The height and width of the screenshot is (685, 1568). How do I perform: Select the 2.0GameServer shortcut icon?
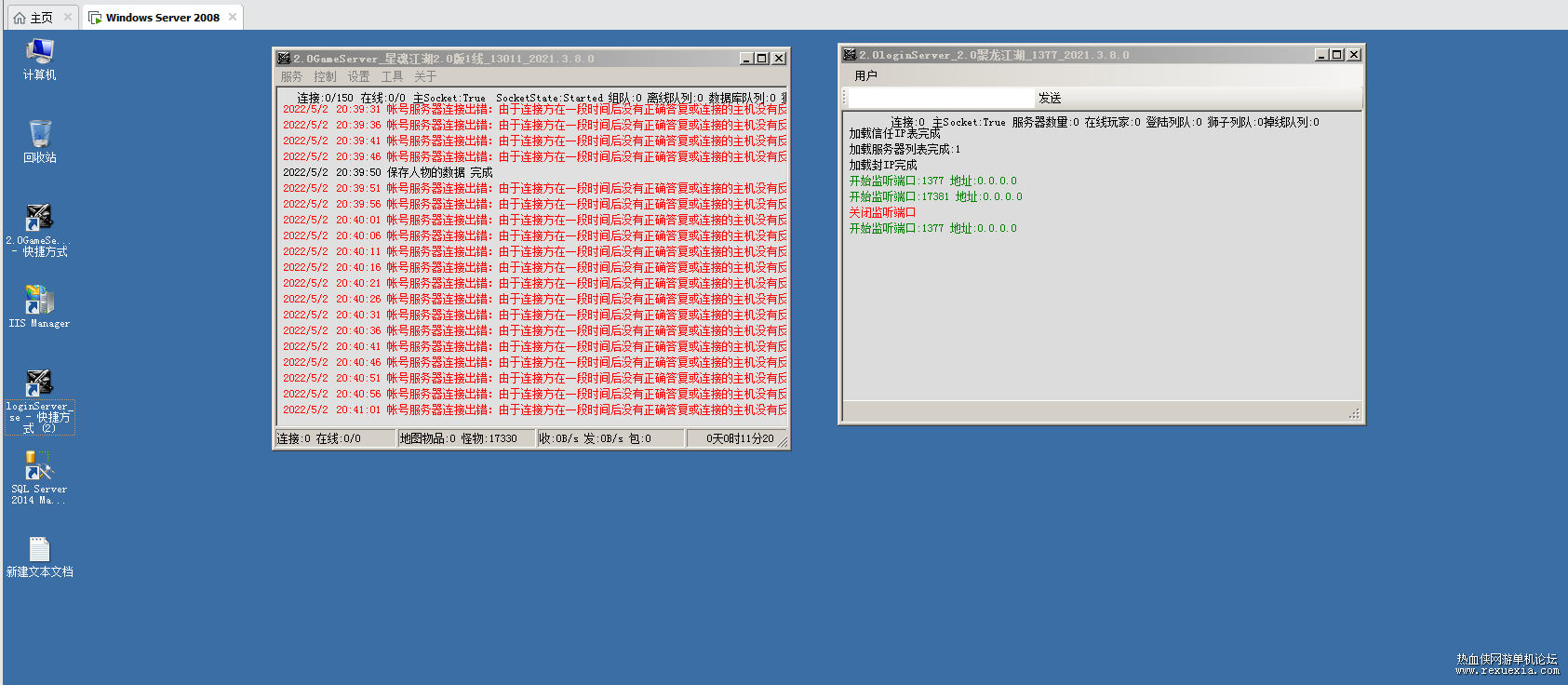(39, 230)
